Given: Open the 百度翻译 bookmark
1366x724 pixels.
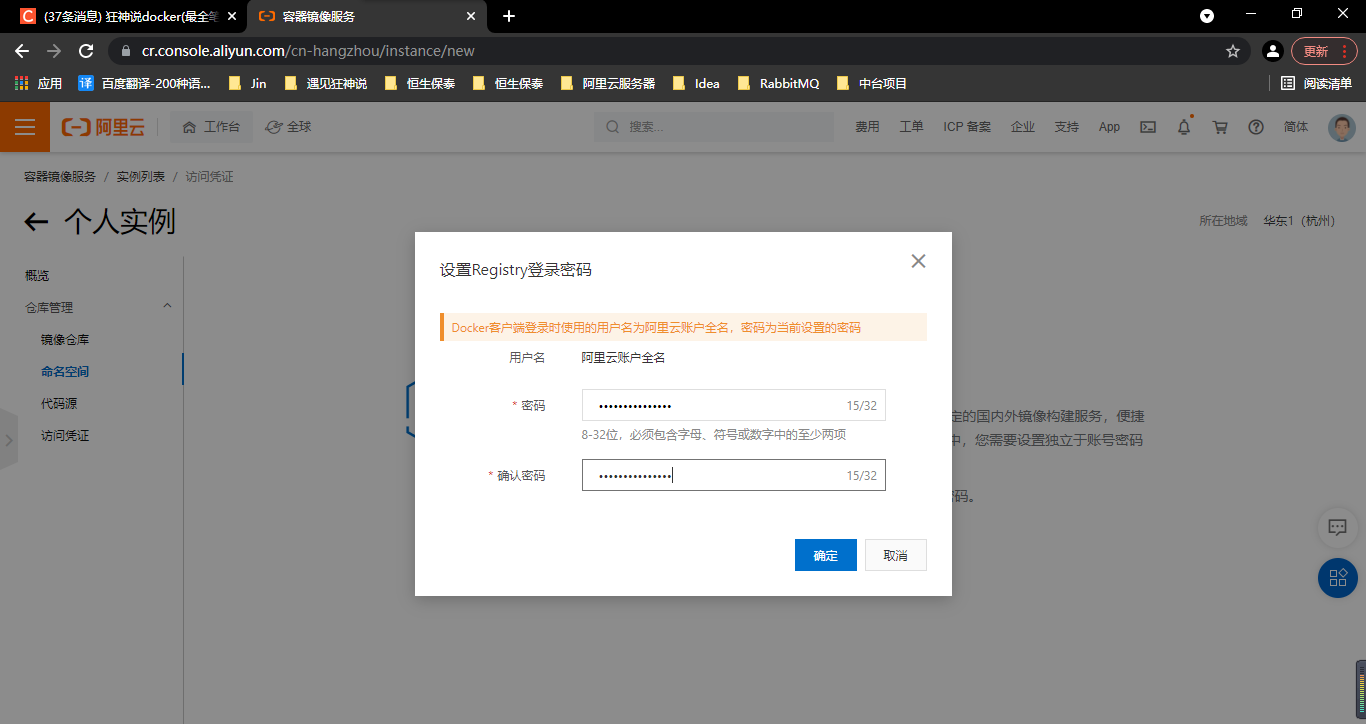Looking at the screenshot, I should pos(144,83).
